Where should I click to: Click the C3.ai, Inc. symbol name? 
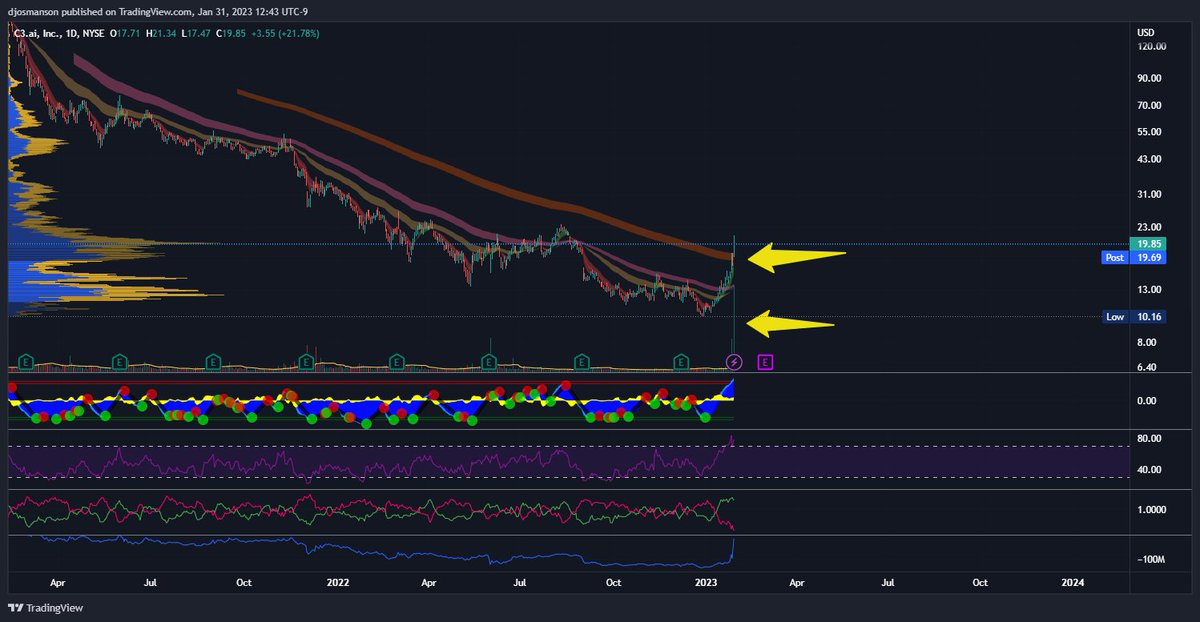pyautogui.click(x=39, y=33)
